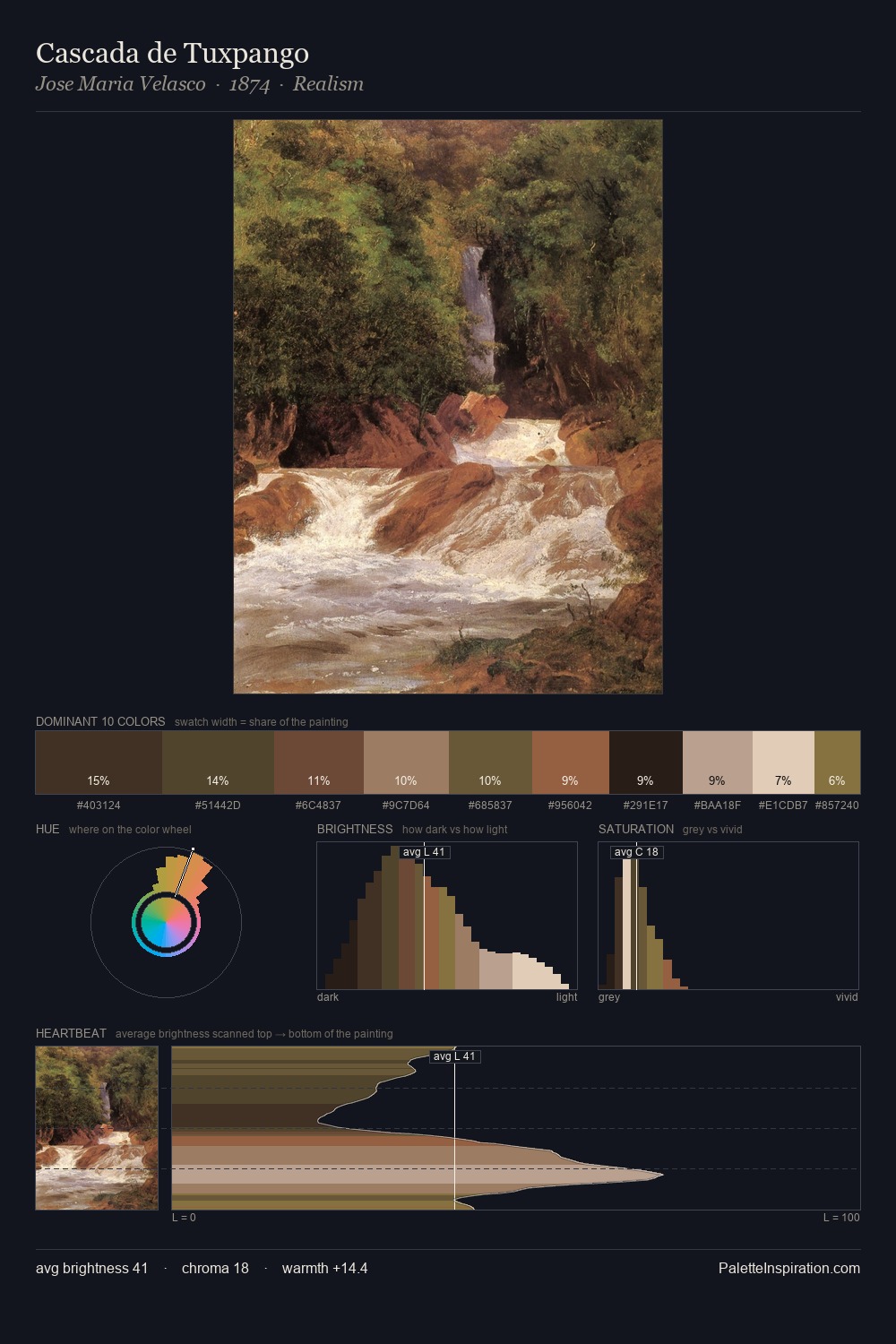
Task: Click the #51442D olive swatch
Action: (218, 762)
